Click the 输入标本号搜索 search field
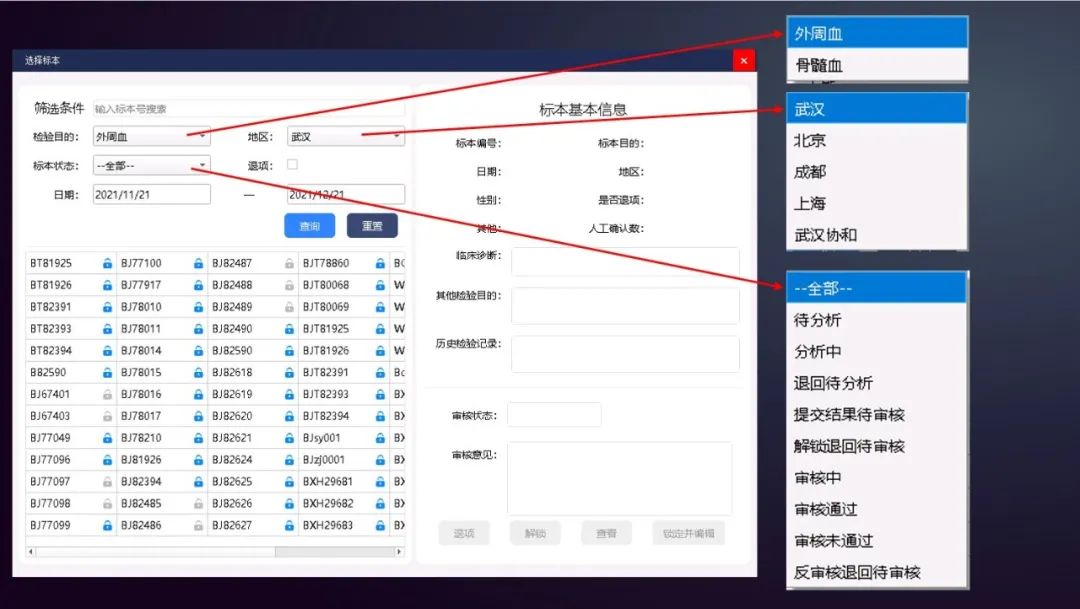This screenshot has height=609, width=1080. point(248,108)
